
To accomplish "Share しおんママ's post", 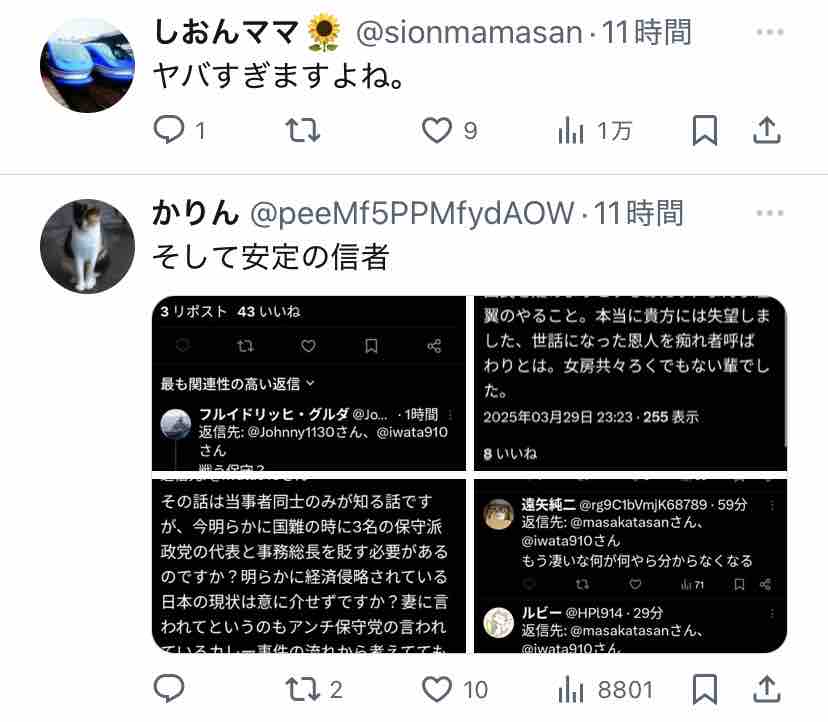I will click(x=766, y=130).
